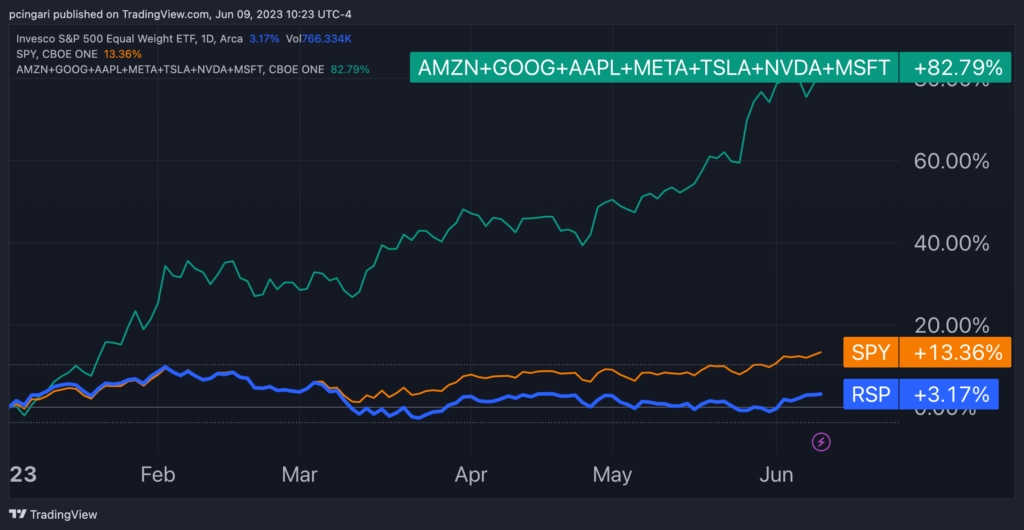Click the 23 year label on time axis
1024x530 pixels.
(24, 475)
